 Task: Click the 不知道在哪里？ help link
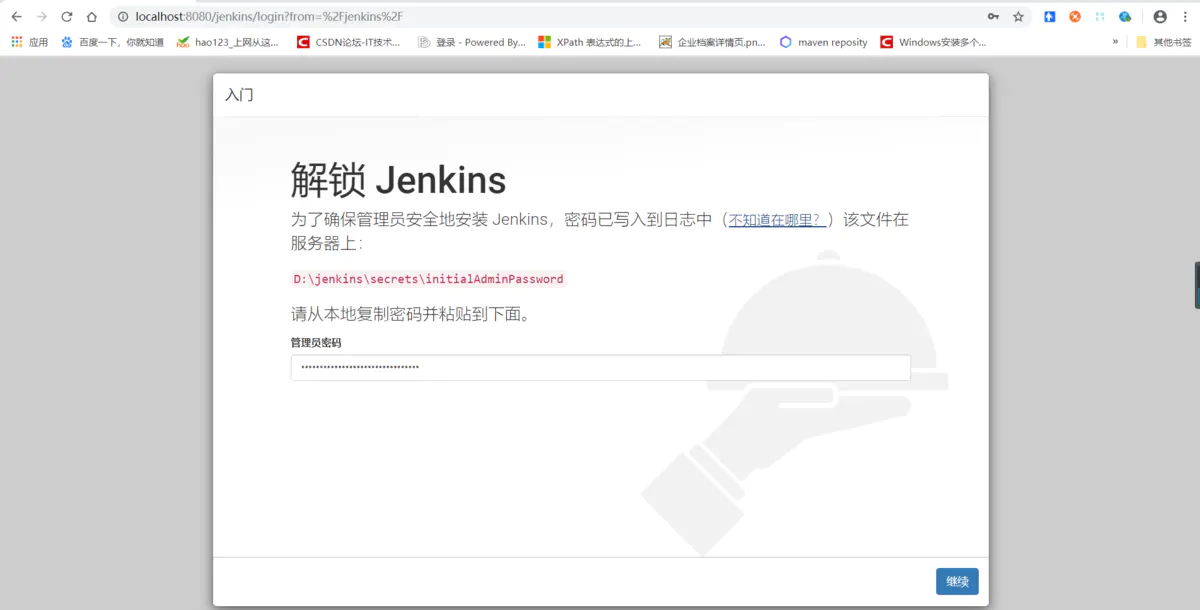(x=777, y=220)
